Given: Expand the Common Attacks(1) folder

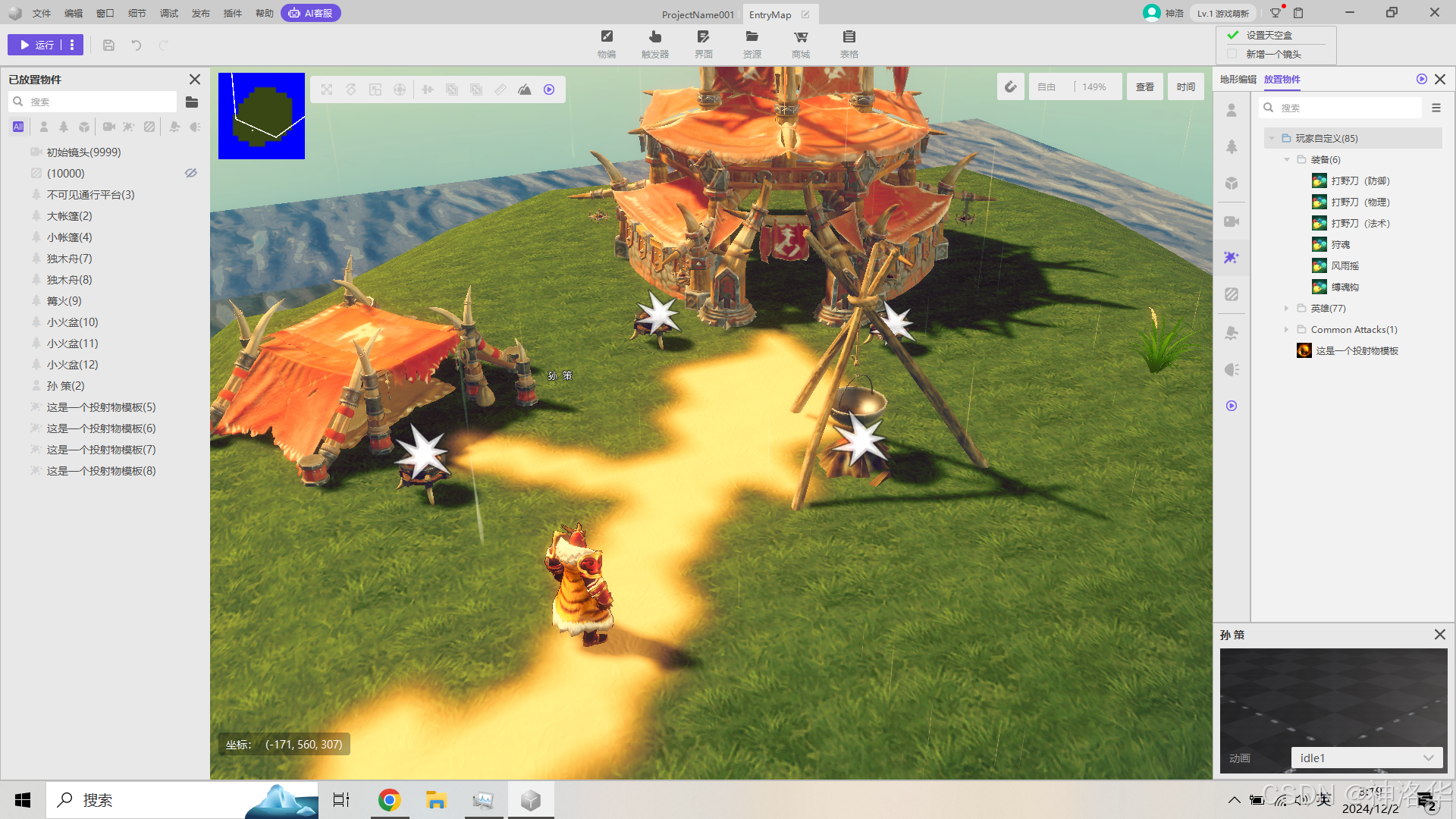Looking at the screenshot, I should (x=1287, y=330).
